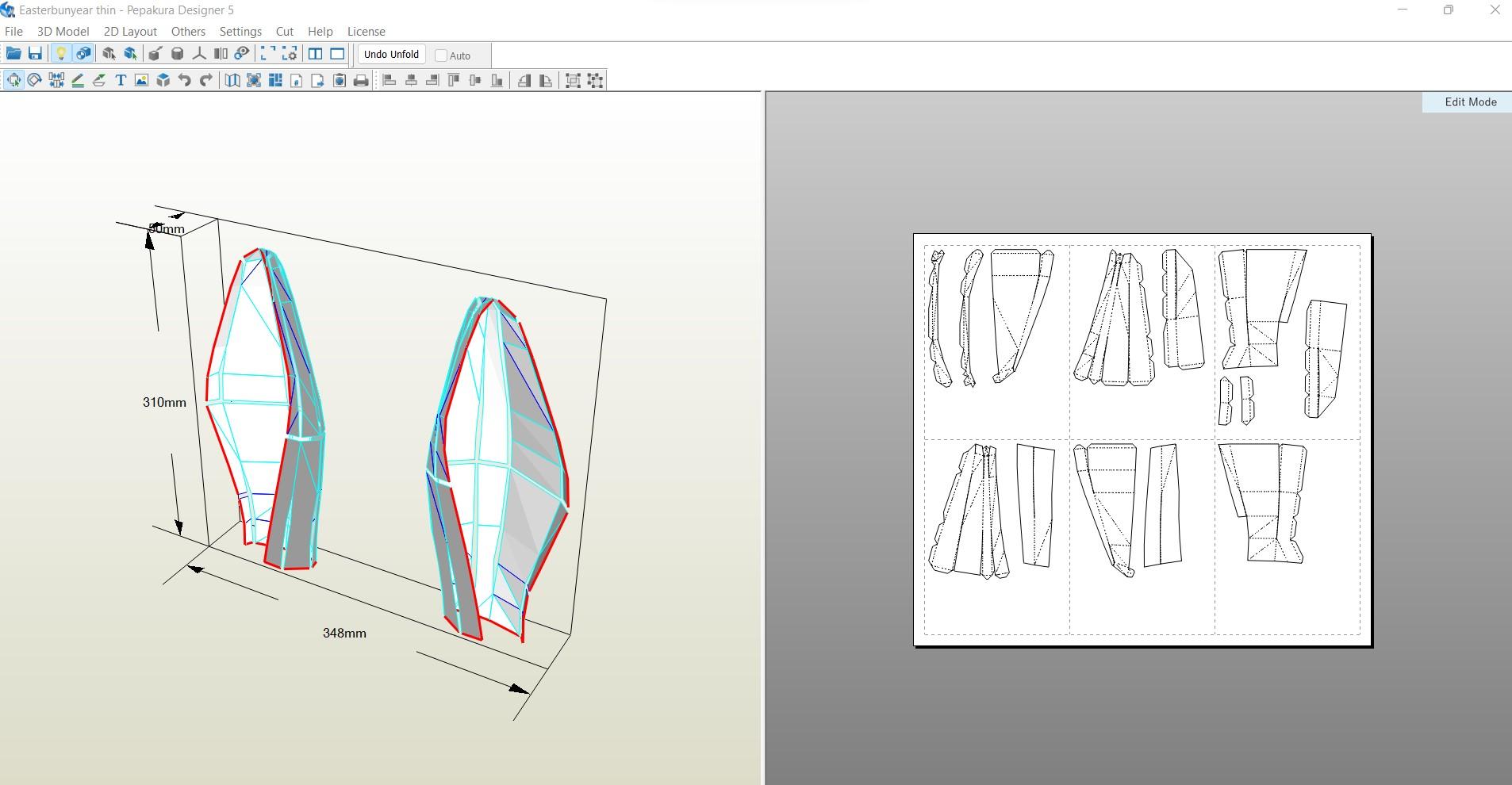Viewport: 1512px width, 785px height.
Task: Click the gray cube with cursor icon
Action: click(x=109, y=54)
